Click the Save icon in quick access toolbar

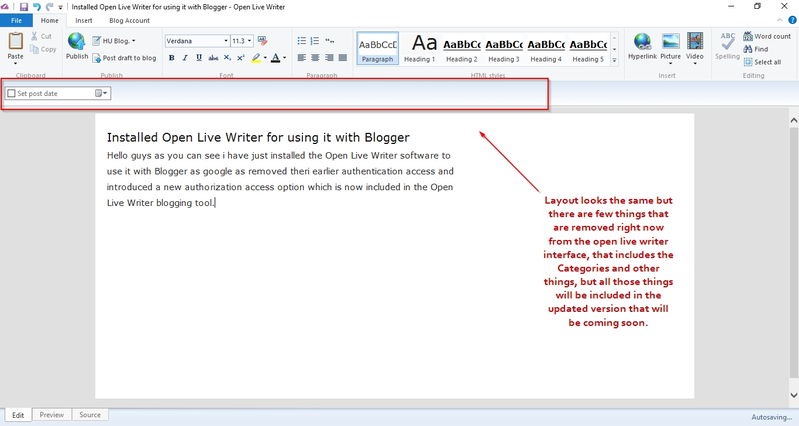tap(24, 7)
